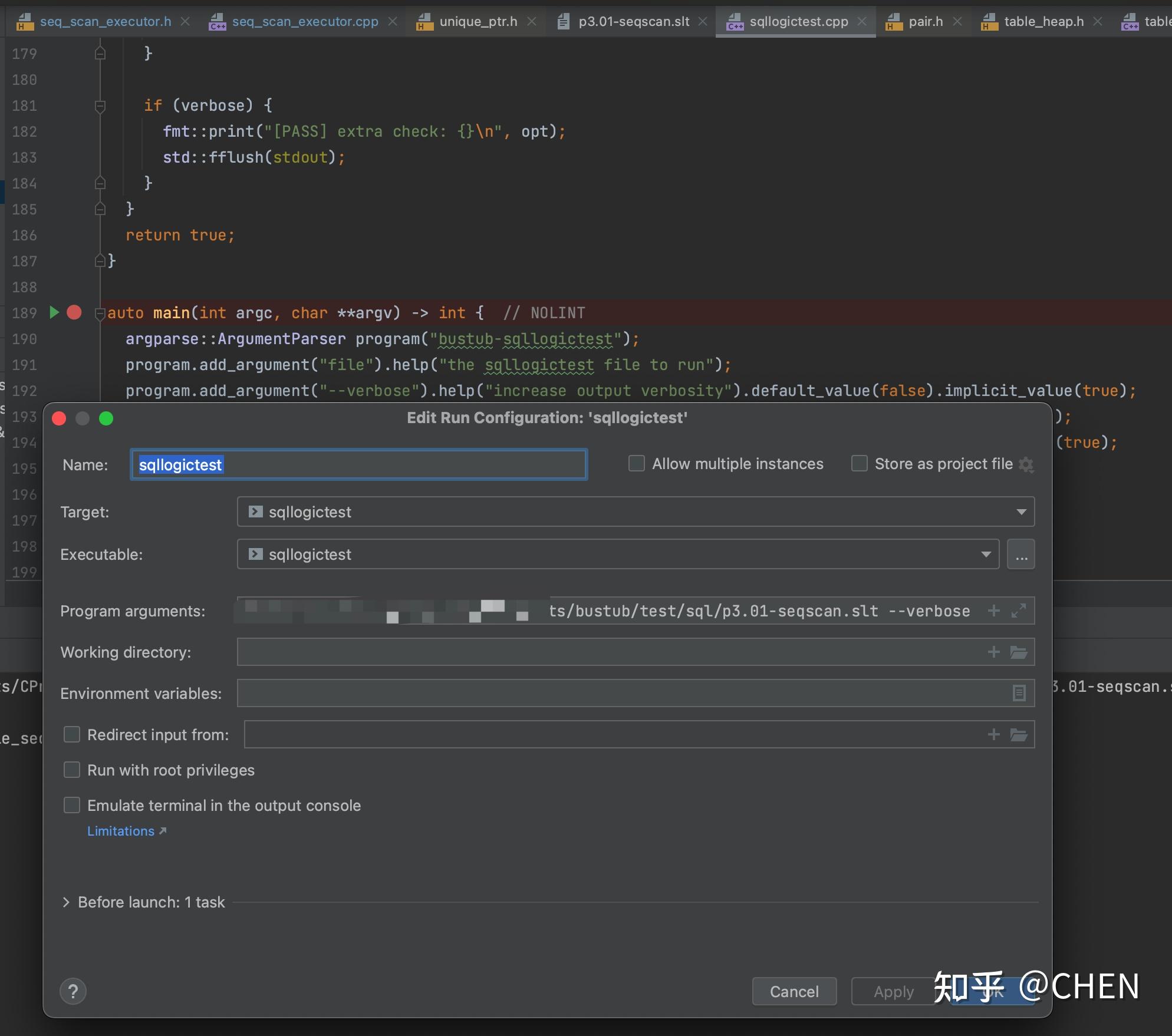Click the folder browse icon for Redirect input from
Image resolution: width=1172 pixels, height=1036 pixels.
[x=1018, y=734]
